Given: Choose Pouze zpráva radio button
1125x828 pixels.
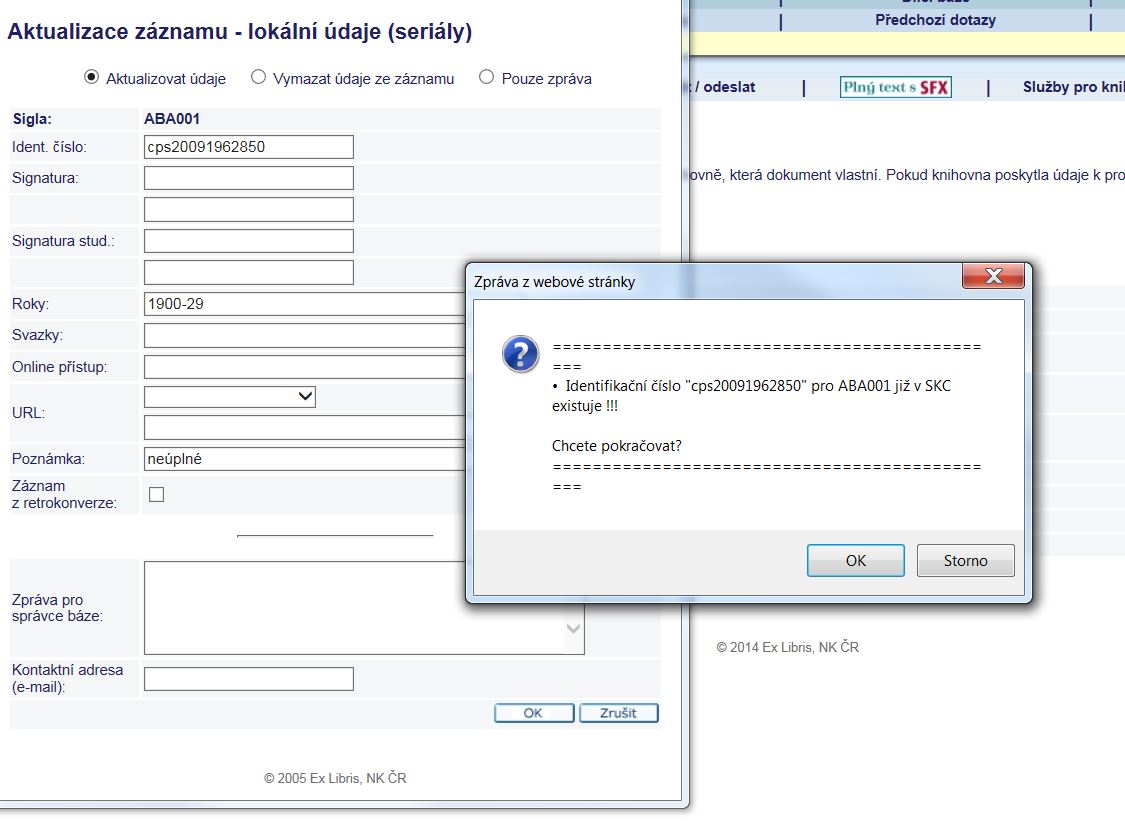Looking at the screenshot, I should pos(487,77).
